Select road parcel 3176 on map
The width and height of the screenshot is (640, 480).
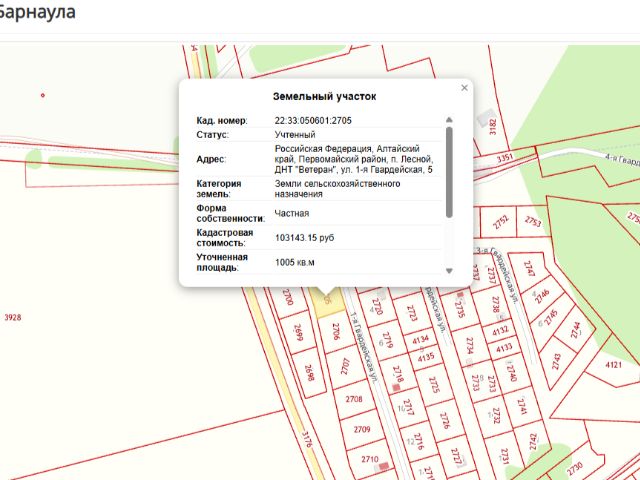[x=307, y=440]
